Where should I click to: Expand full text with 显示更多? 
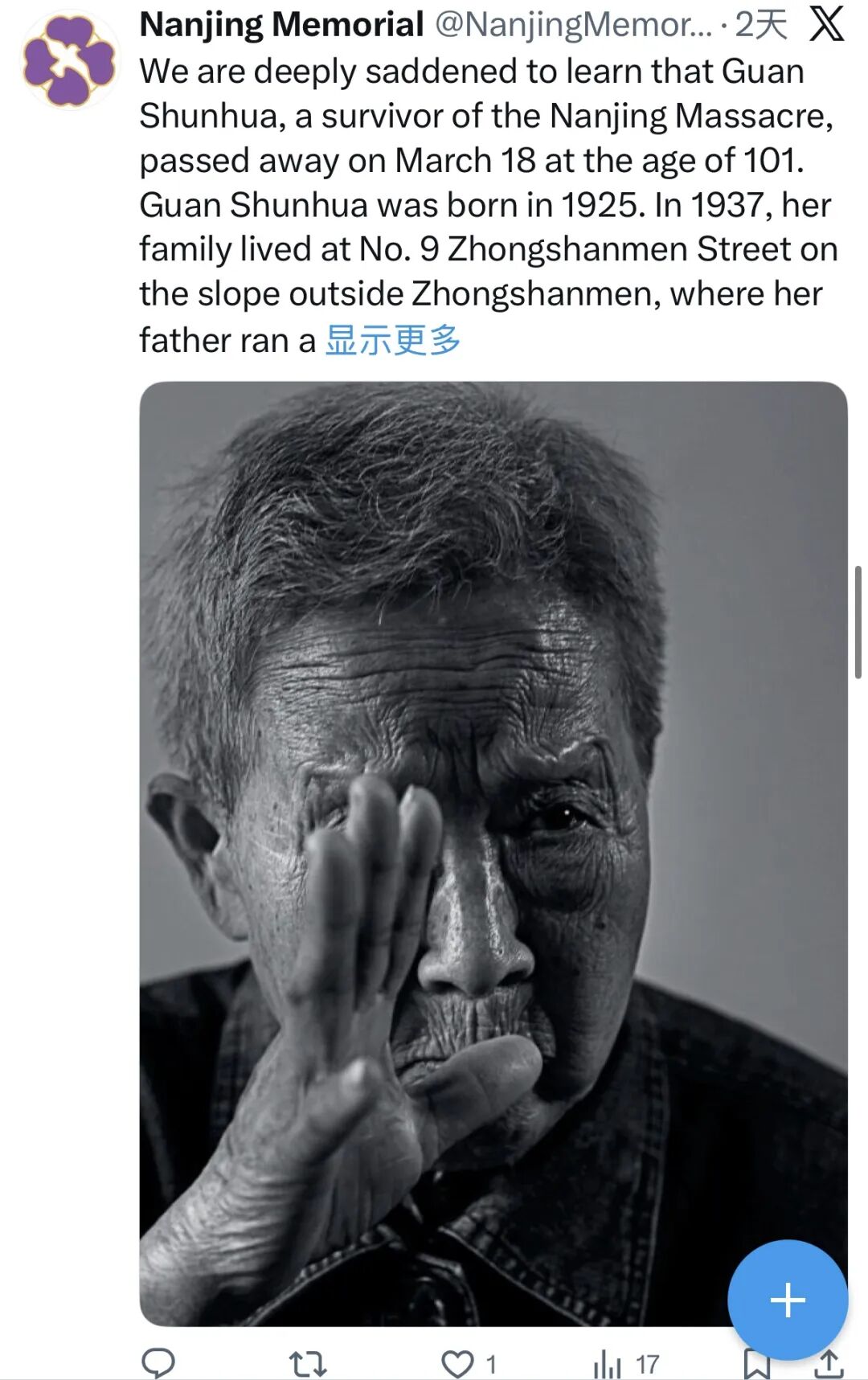click(x=393, y=340)
